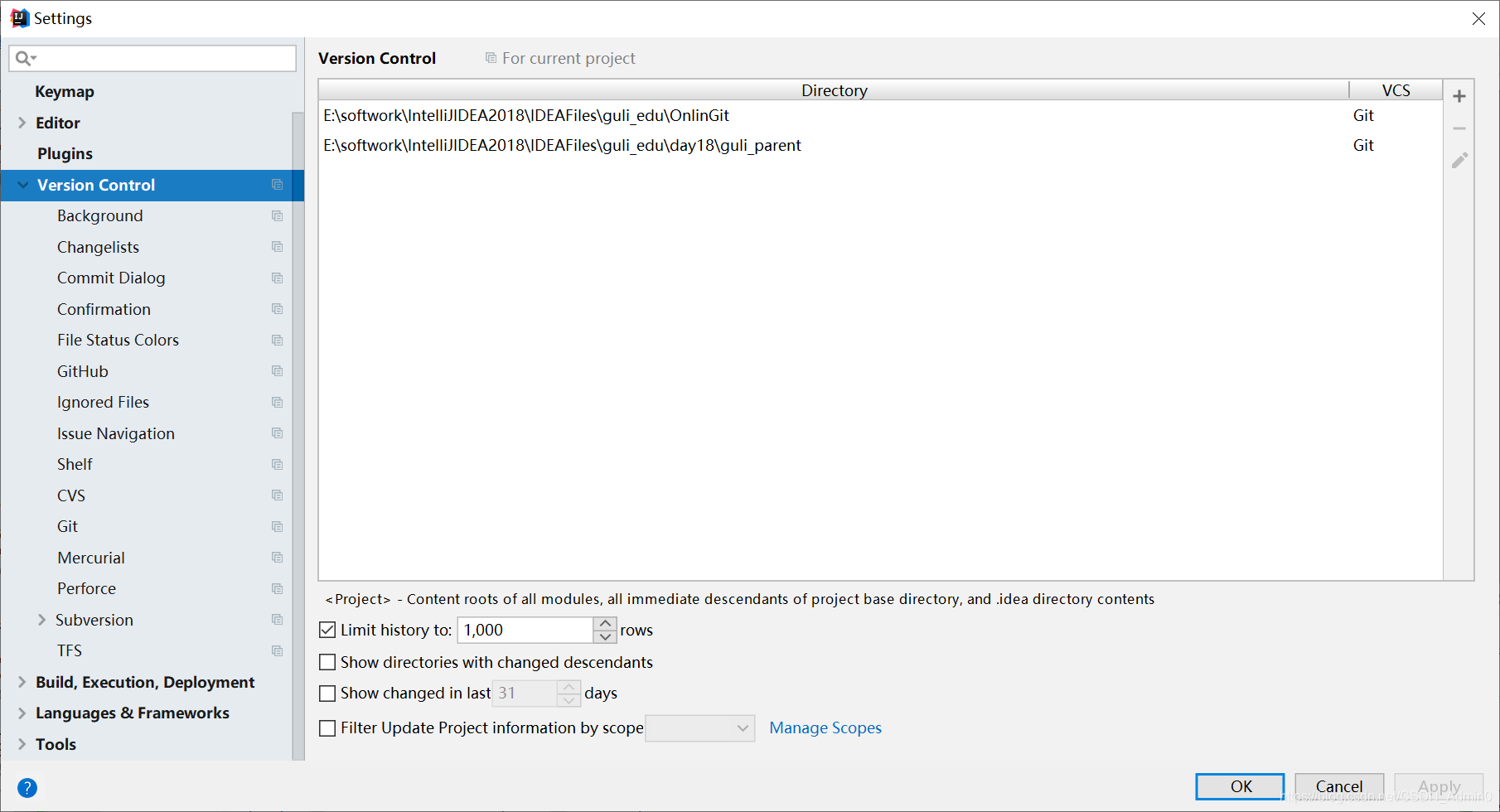The height and width of the screenshot is (812, 1500).
Task: Click the project-level icon beside Subversion
Action: tap(278, 620)
